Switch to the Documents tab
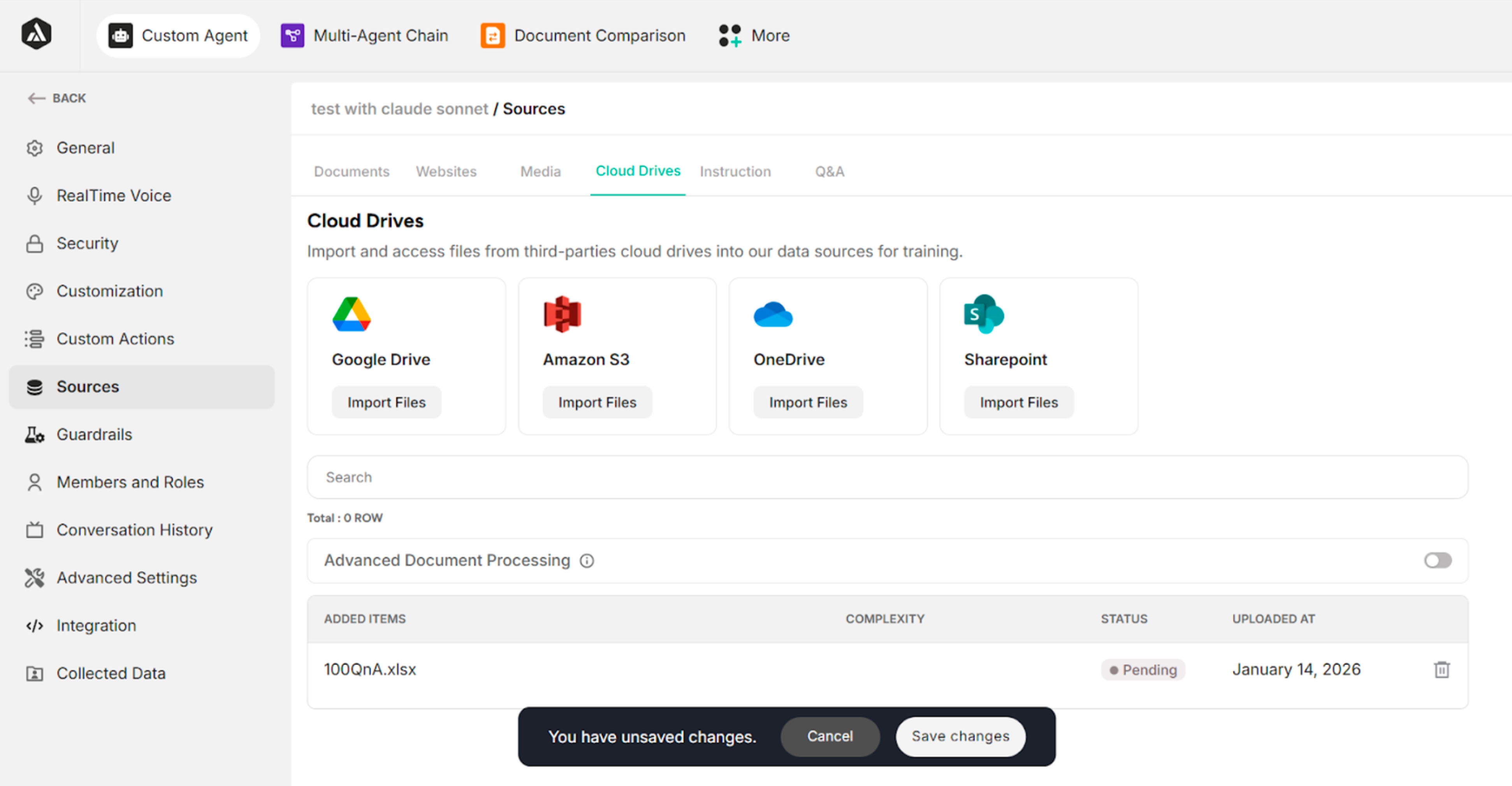 tap(351, 171)
